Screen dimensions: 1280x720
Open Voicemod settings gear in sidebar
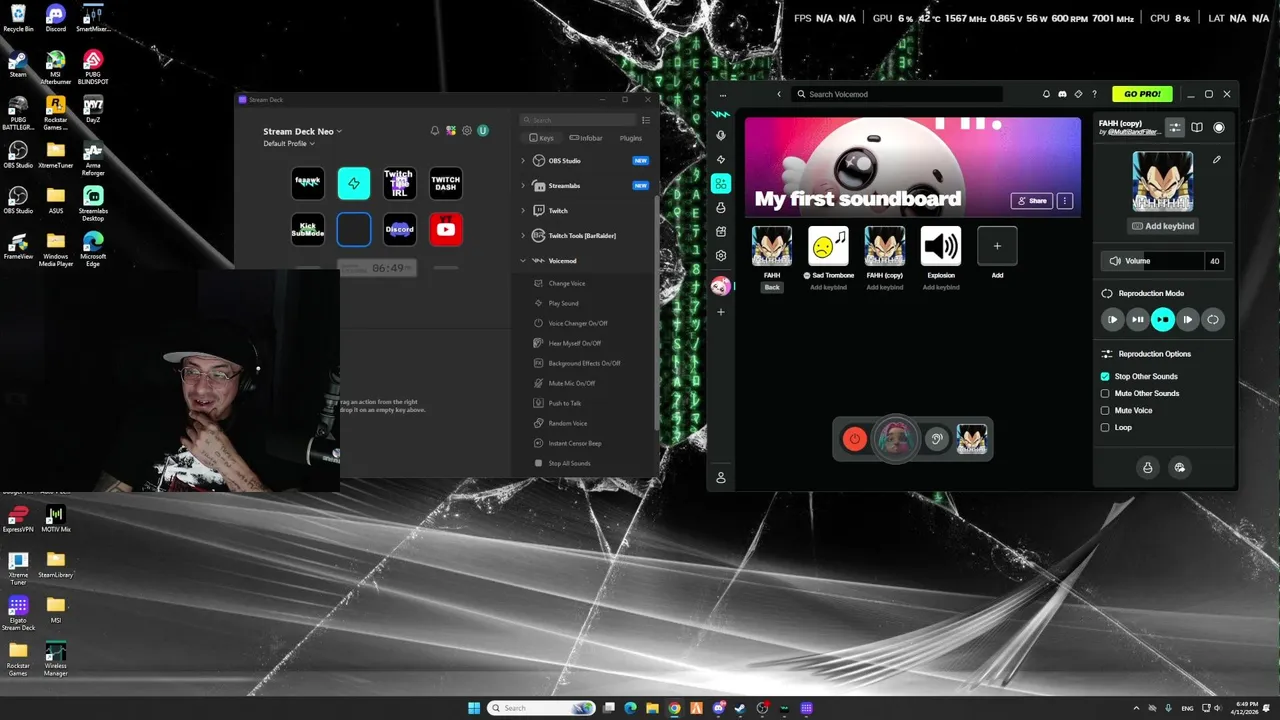click(x=721, y=256)
